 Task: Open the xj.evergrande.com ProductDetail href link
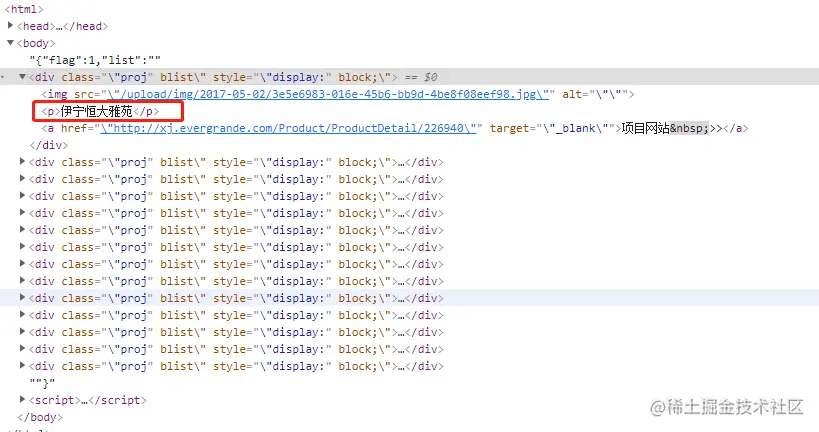pos(288,128)
